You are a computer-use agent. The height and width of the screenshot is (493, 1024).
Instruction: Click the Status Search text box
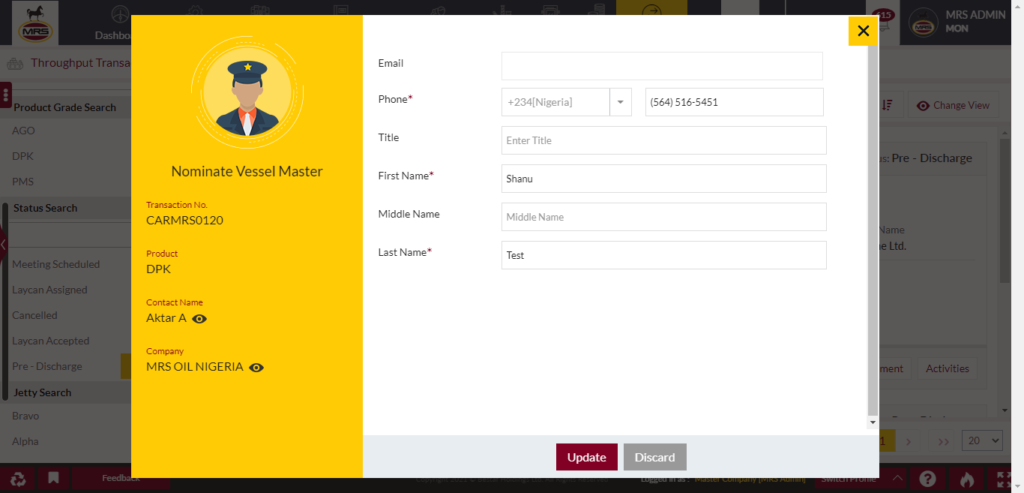[x=69, y=234]
